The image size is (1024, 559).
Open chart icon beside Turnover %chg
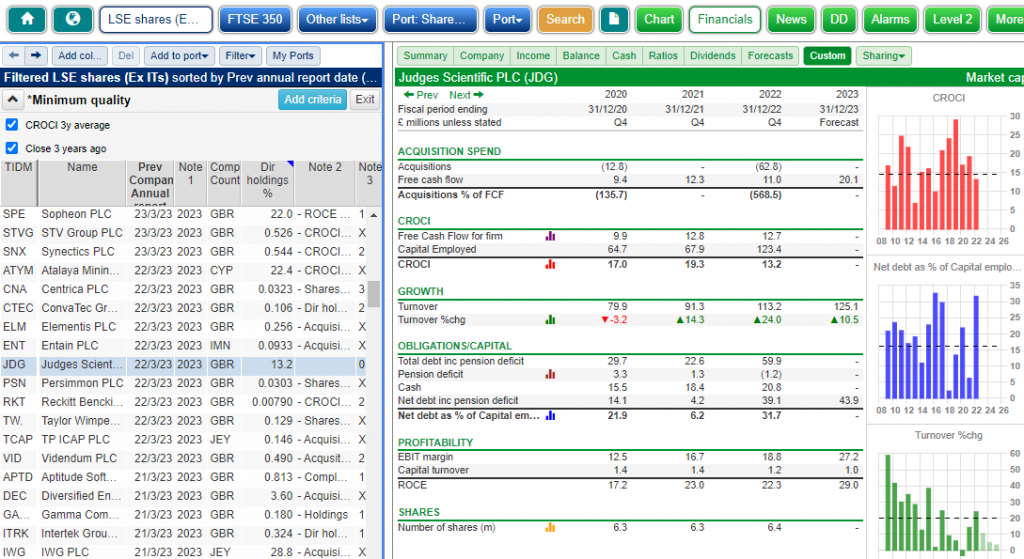550,320
